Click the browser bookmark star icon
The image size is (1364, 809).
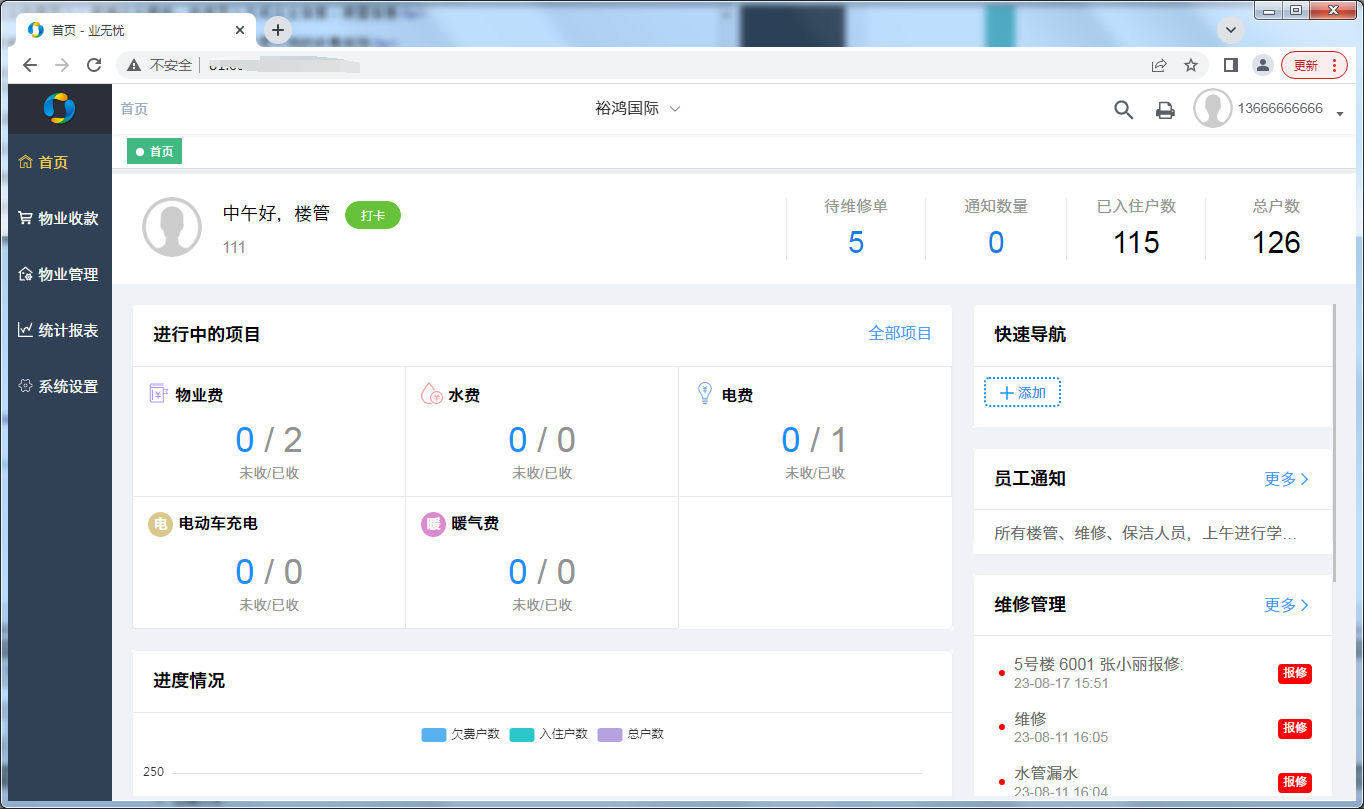coord(1191,65)
